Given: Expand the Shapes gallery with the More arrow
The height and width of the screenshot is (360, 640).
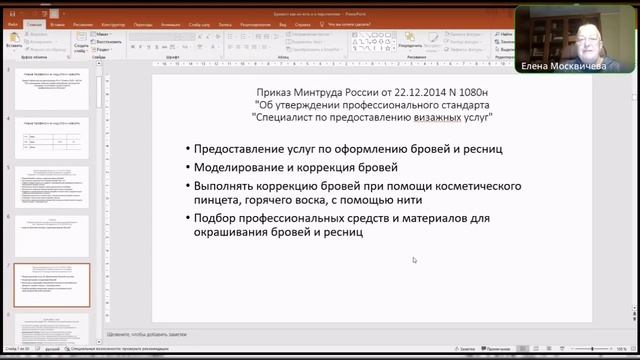Looking at the screenshot, I should point(394,49).
